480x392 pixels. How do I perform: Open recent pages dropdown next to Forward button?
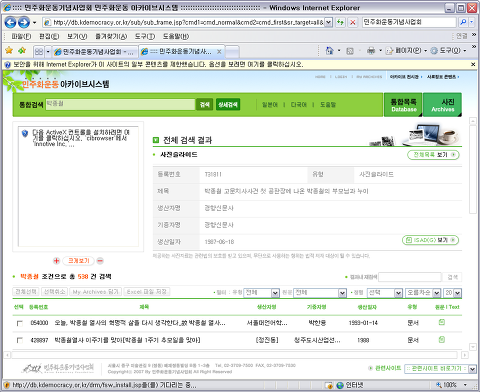(x=34, y=23)
